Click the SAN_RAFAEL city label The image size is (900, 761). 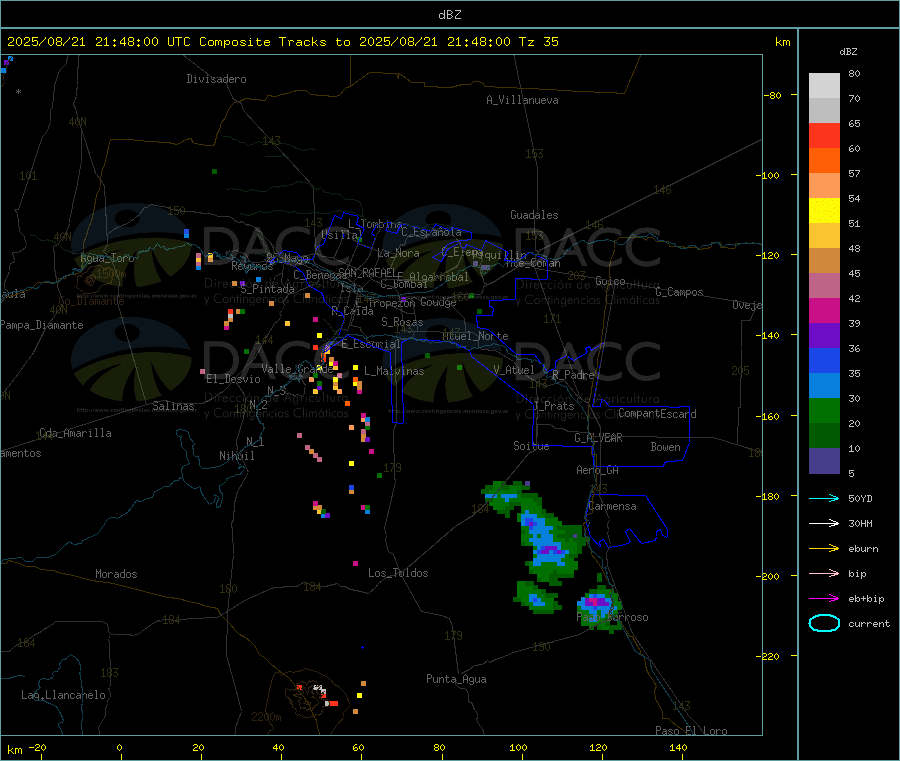[x=367, y=272]
